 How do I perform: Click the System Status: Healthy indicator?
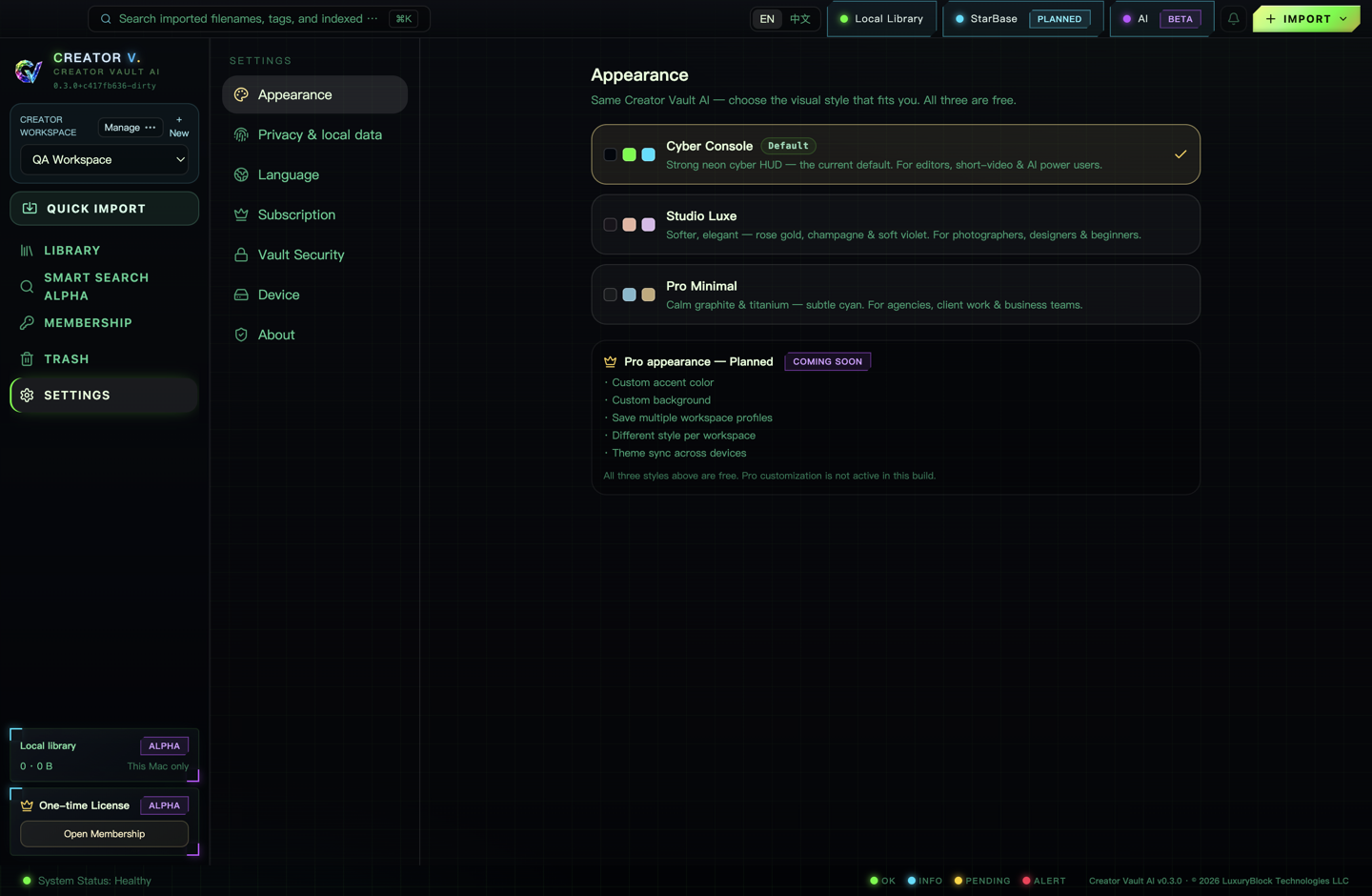click(87, 881)
